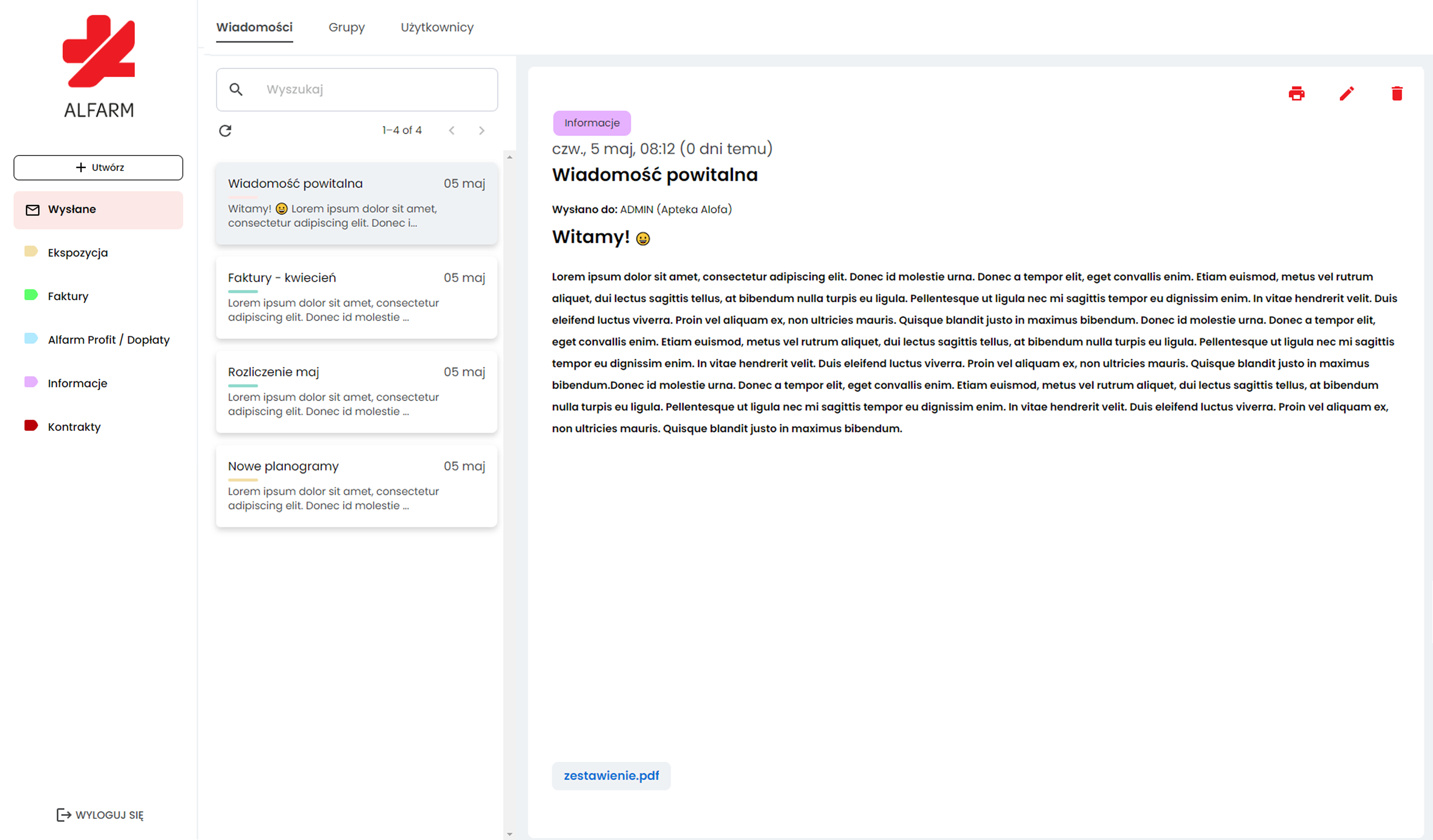
Task: Go to next page of messages
Action: coord(482,131)
